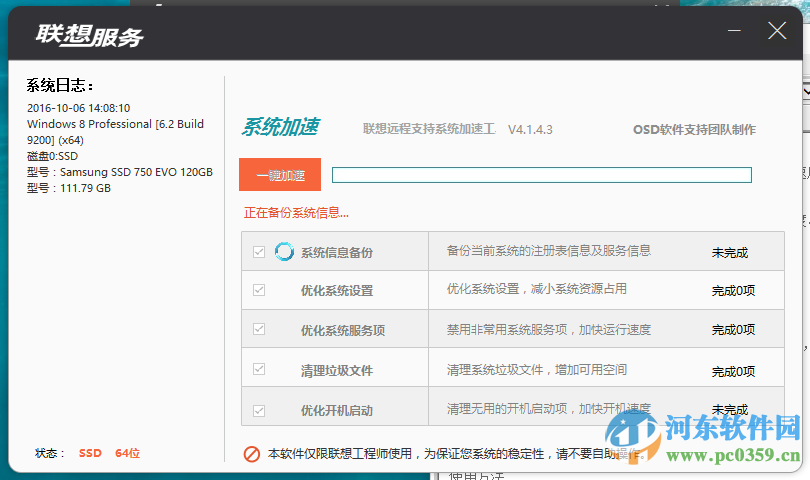Select the 优化系统服务项 row label
This screenshot has height=480, width=810.
[343, 330]
